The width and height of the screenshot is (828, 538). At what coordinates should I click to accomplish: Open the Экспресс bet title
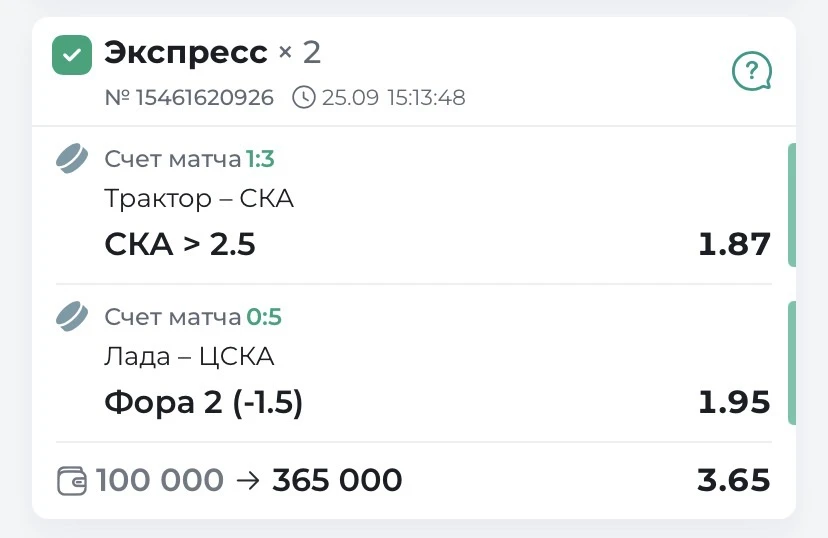(x=186, y=53)
